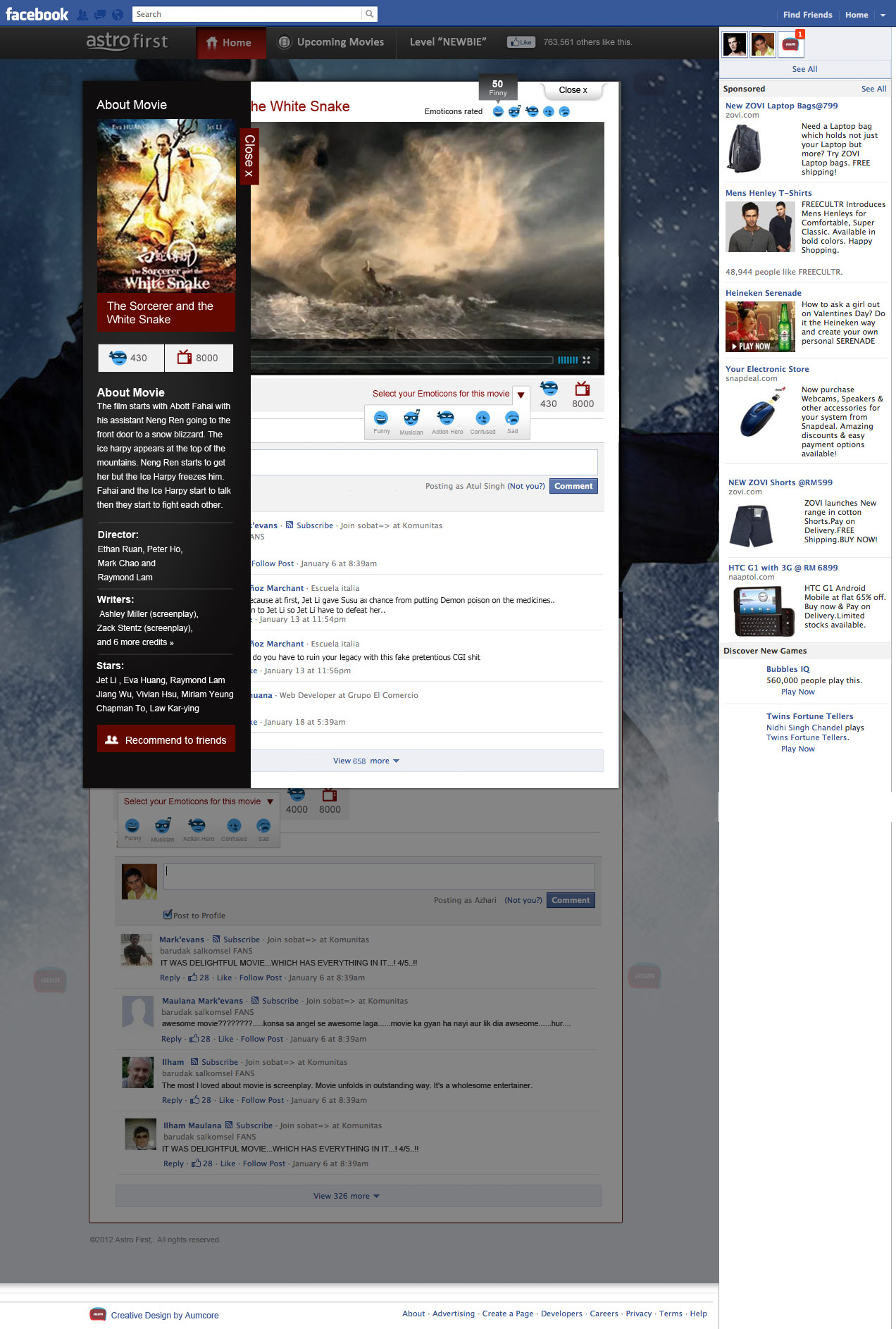This screenshot has width=896, height=1329.
Task: Click the 430 button under the movie poster
Action: 131,358
